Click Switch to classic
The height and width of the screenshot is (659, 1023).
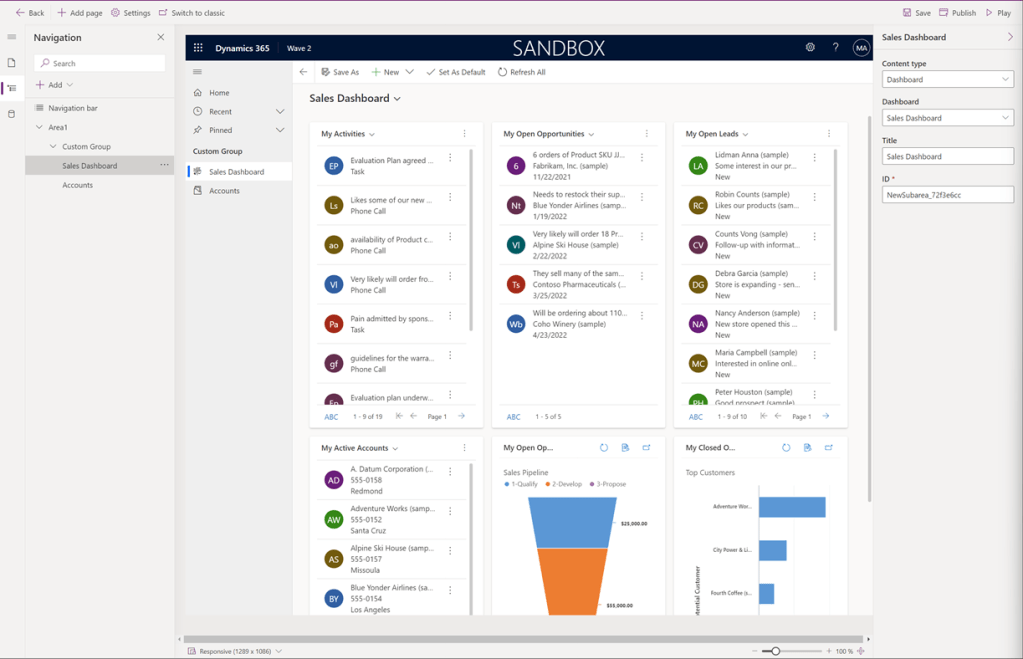tap(191, 13)
